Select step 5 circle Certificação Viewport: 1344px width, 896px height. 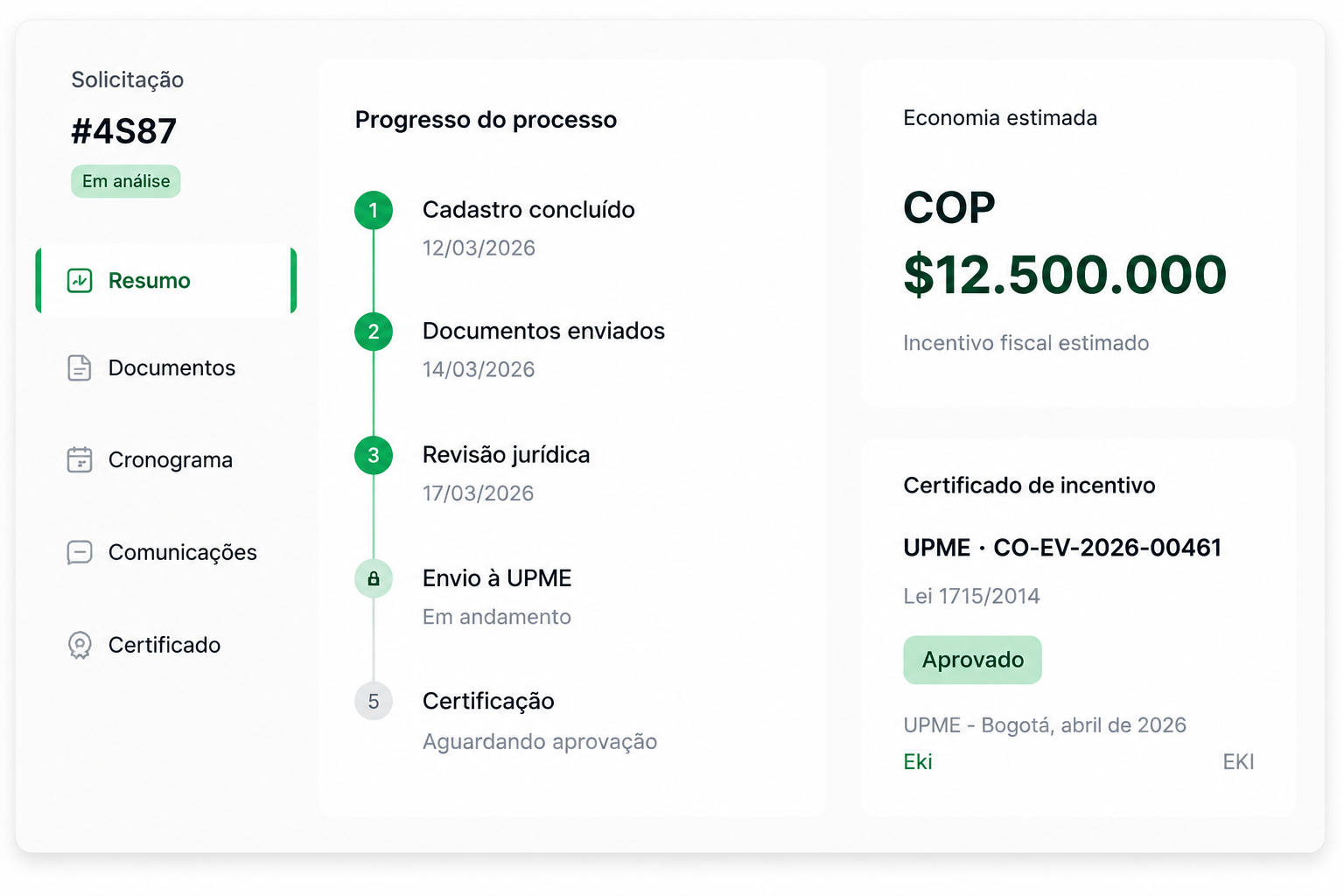[374, 701]
